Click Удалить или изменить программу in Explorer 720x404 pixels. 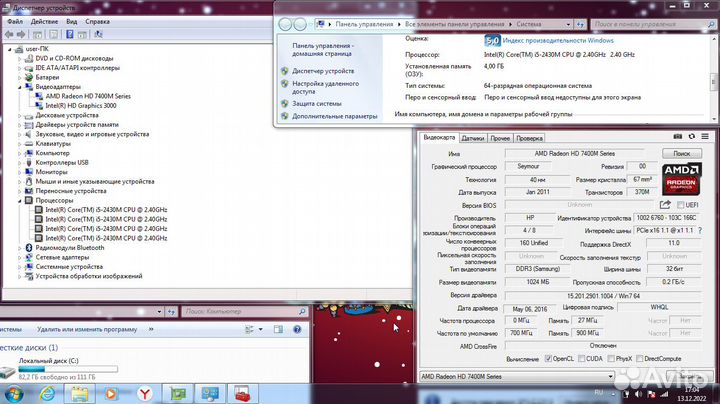(87, 329)
